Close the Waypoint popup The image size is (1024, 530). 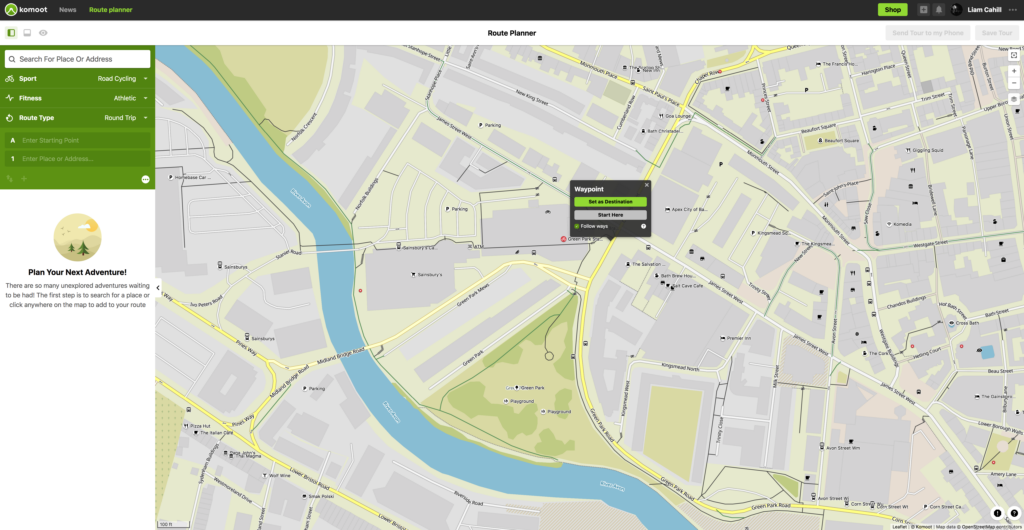click(647, 185)
